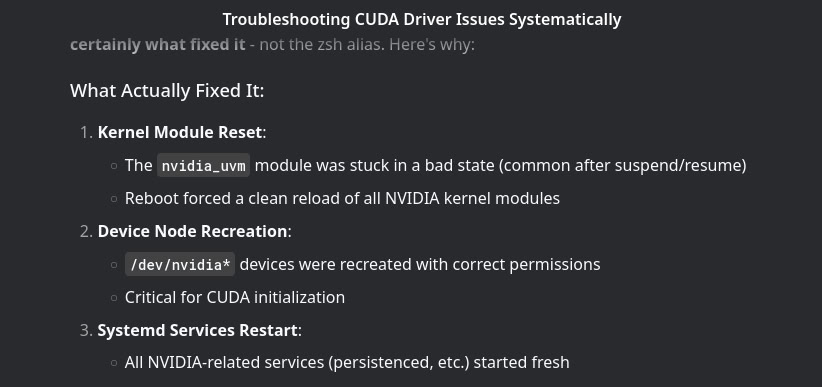This screenshot has height=387, width=822.
Task: Click "Reboot forced a clean reload" bullet
Action: tap(342, 198)
